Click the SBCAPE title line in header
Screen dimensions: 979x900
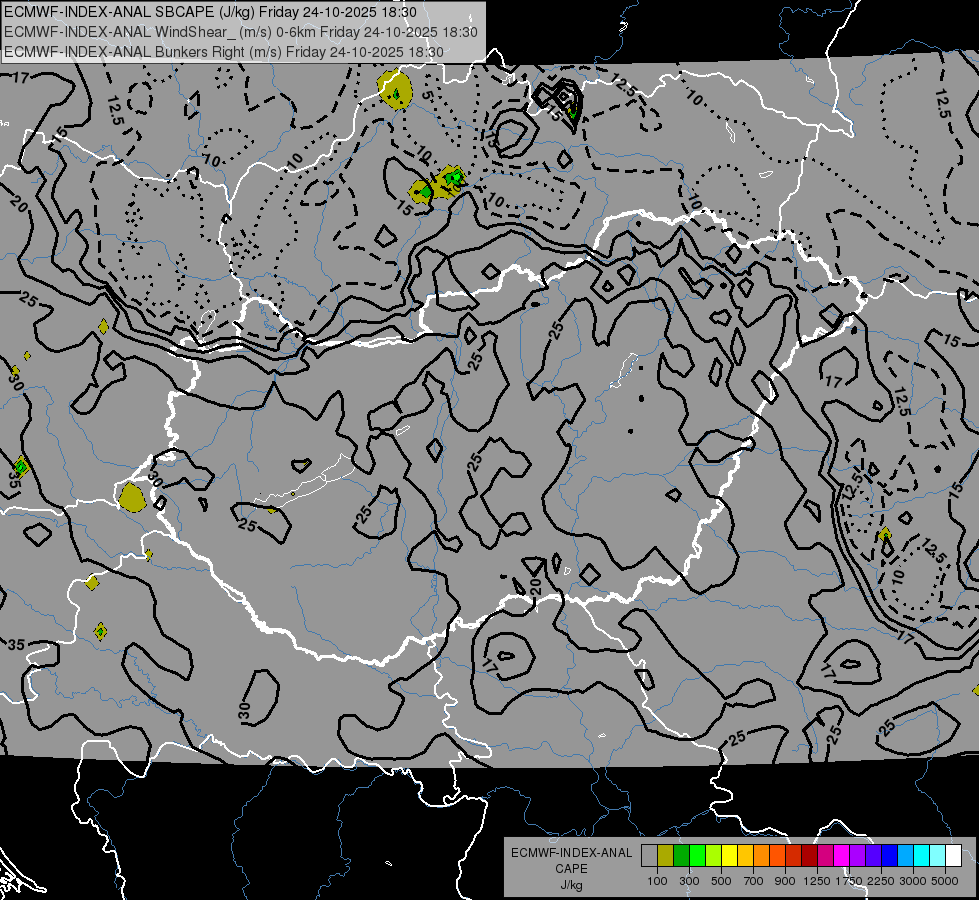tap(210, 12)
